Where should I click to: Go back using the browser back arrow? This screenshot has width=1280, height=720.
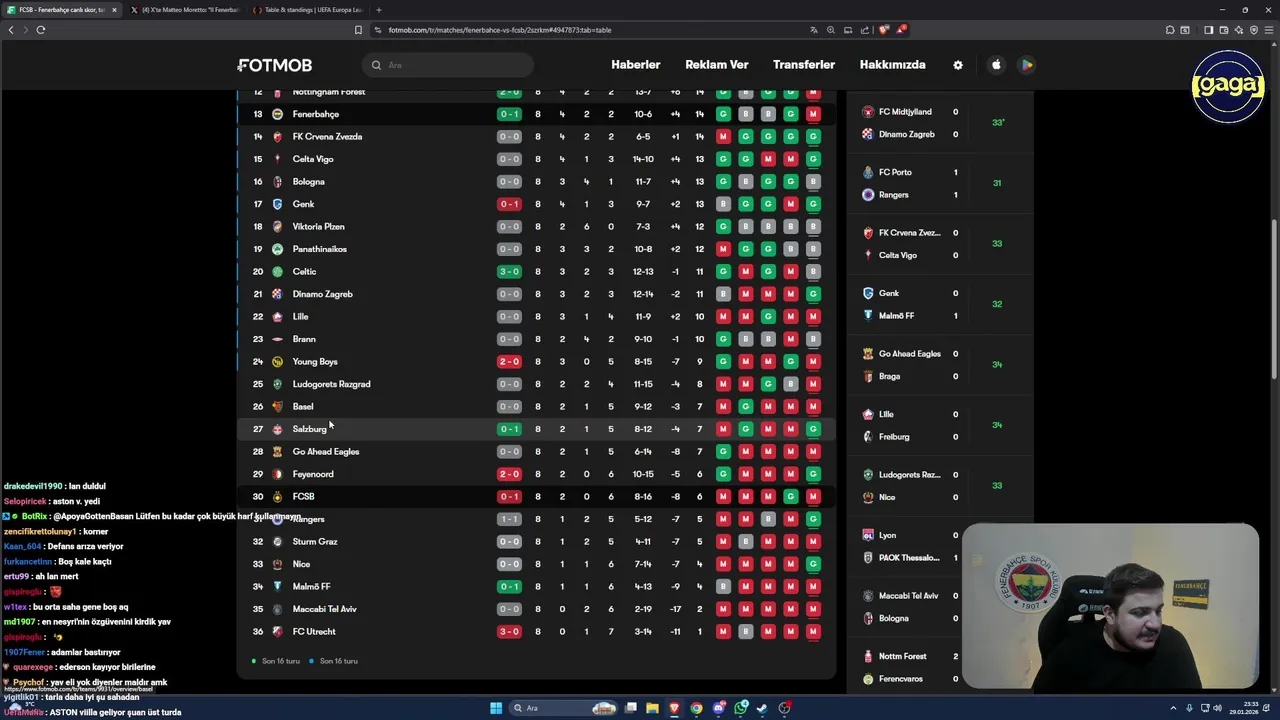tap(11, 30)
